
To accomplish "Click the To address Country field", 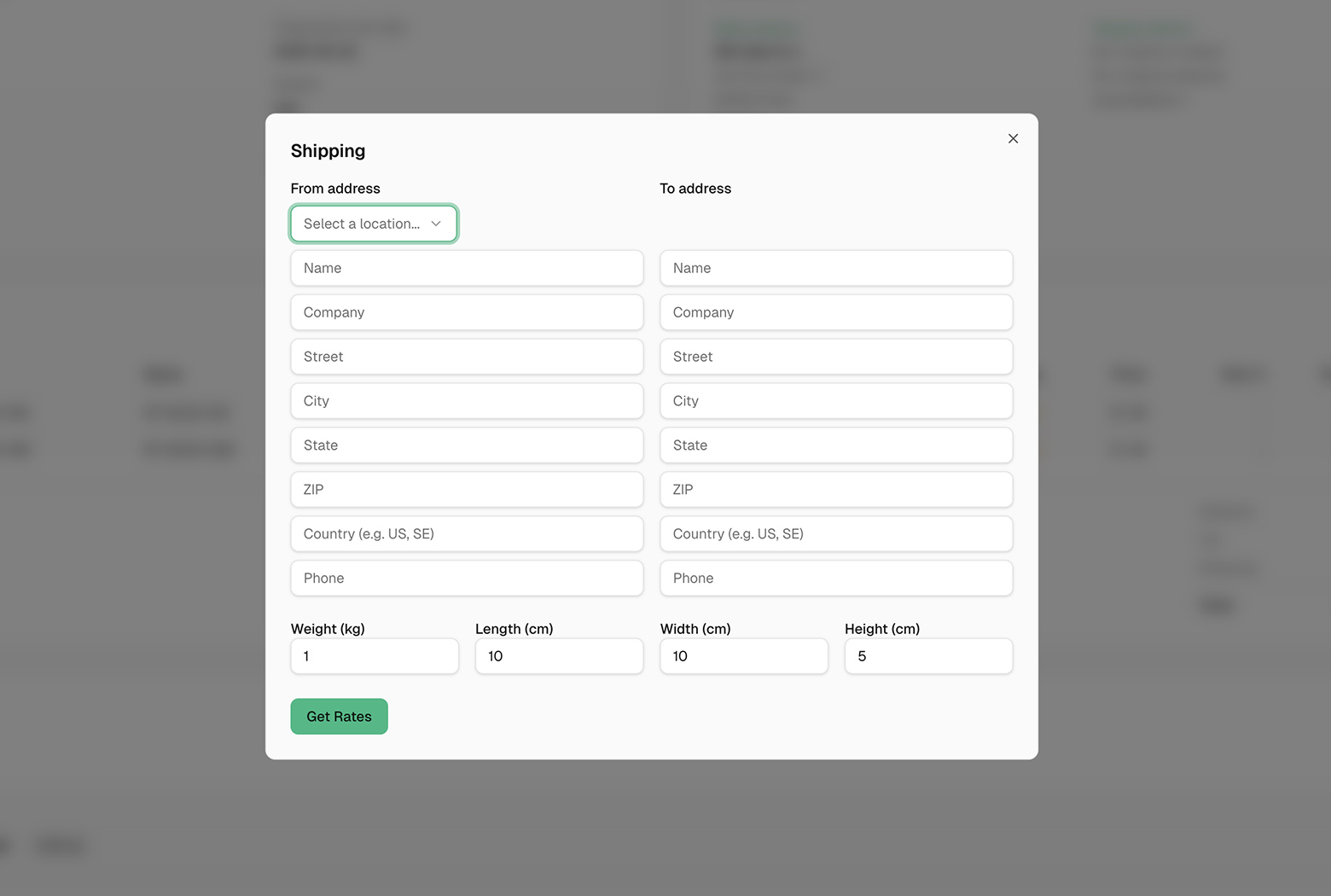I will point(835,533).
